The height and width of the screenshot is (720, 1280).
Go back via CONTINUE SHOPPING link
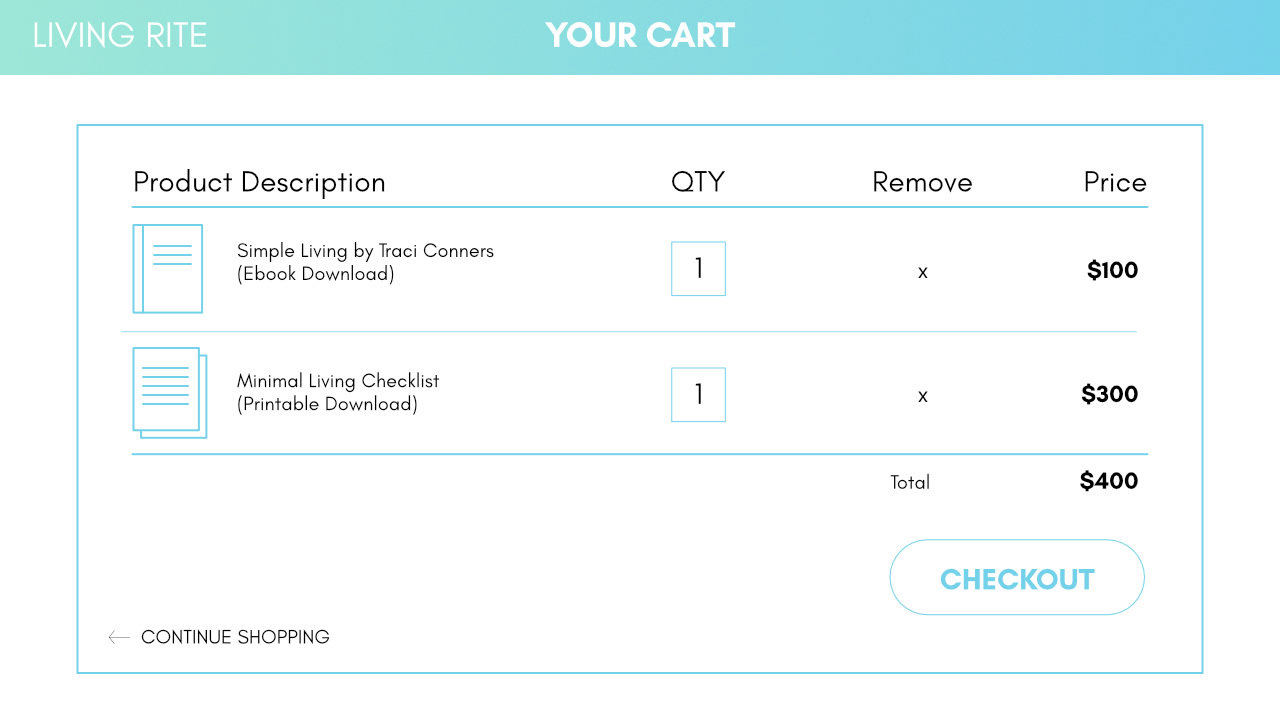click(x=235, y=637)
